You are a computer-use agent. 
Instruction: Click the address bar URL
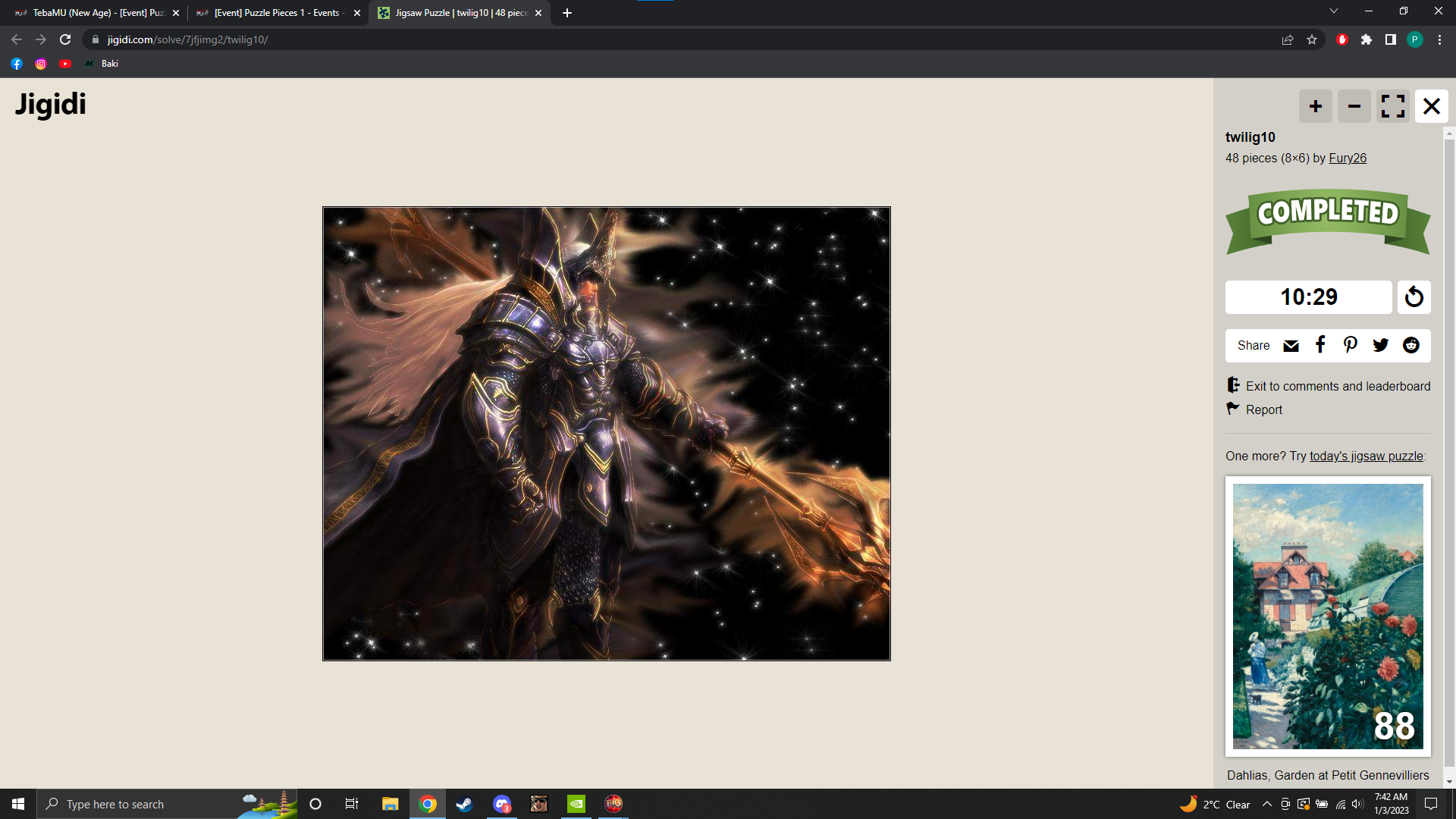[x=187, y=39]
